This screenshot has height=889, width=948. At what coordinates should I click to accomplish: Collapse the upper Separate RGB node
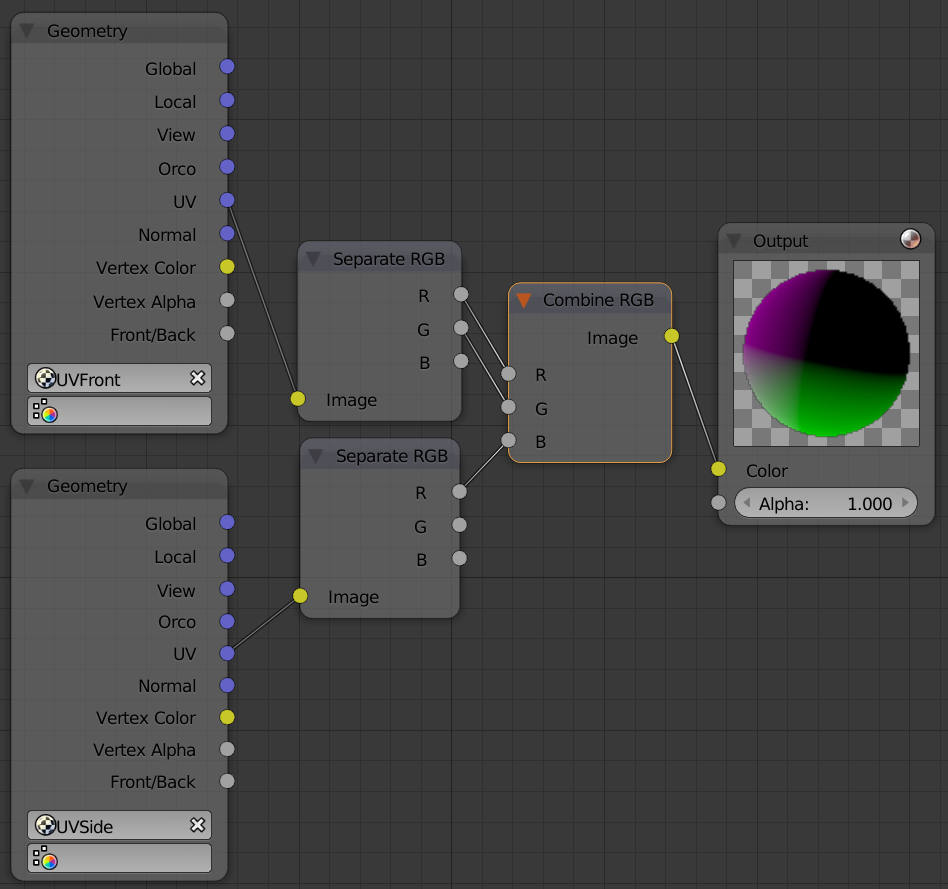(x=313, y=259)
